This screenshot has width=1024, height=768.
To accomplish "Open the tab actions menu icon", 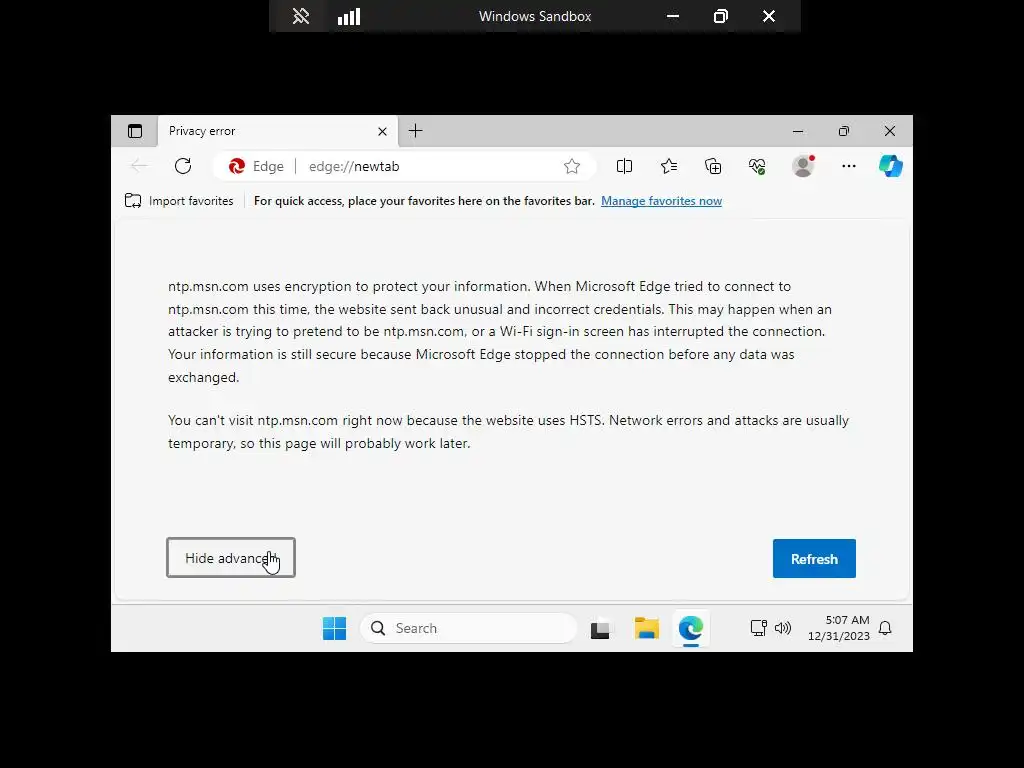I will [x=135, y=131].
